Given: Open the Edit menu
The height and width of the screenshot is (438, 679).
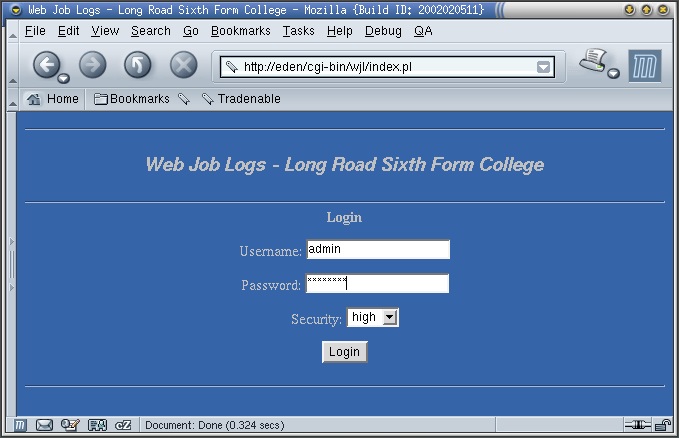Looking at the screenshot, I should coord(68,31).
